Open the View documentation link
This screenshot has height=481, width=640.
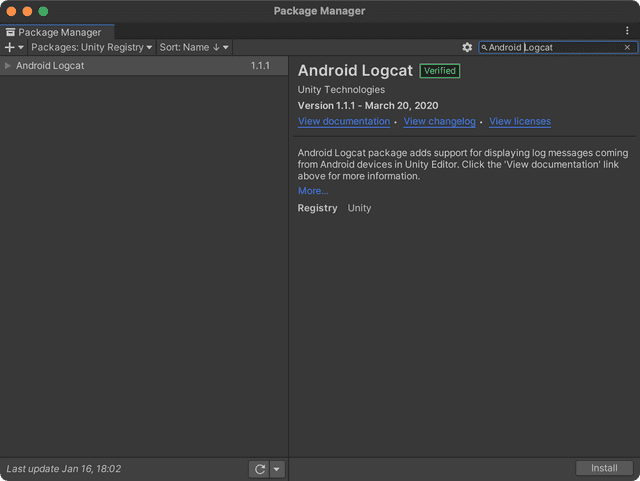tap(344, 122)
